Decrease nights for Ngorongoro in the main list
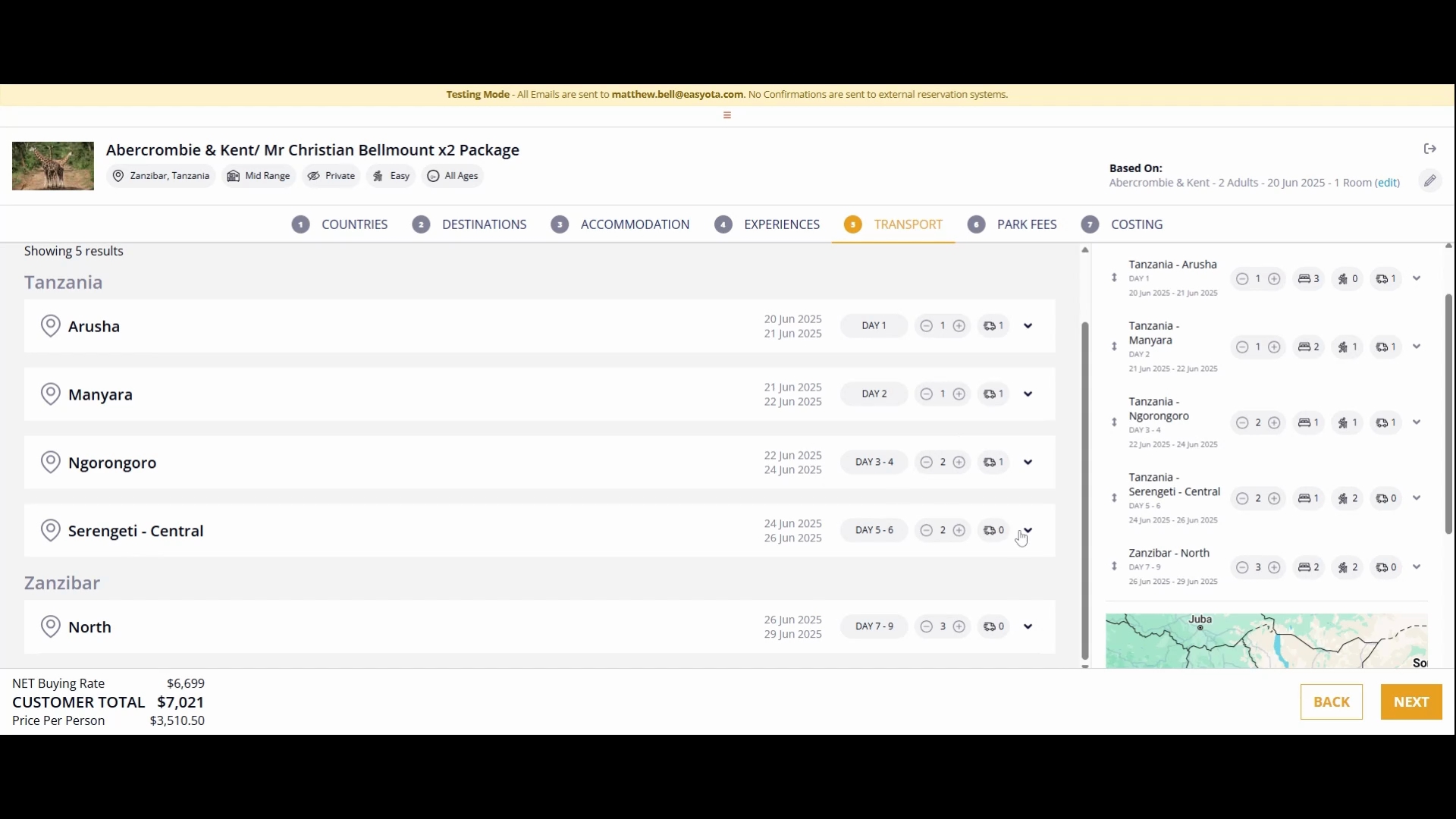Image resolution: width=1456 pixels, height=819 pixels. [x=927, y=463]
